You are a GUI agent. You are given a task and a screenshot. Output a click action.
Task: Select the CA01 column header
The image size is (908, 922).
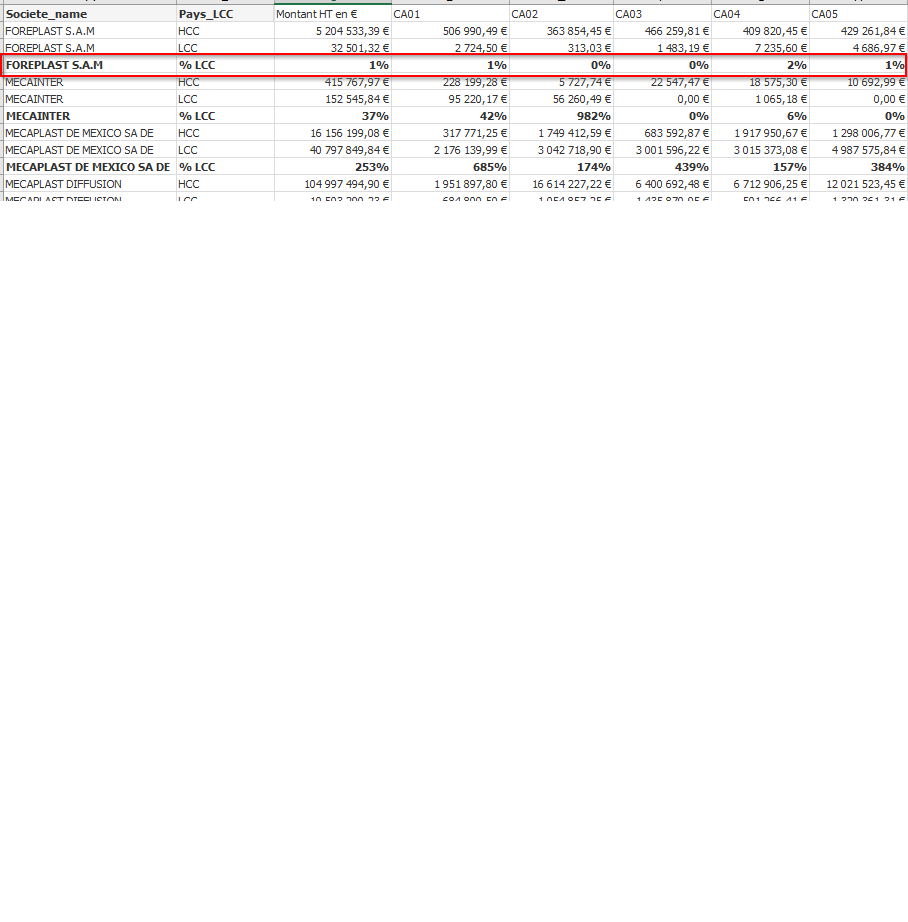coord(450,14)
